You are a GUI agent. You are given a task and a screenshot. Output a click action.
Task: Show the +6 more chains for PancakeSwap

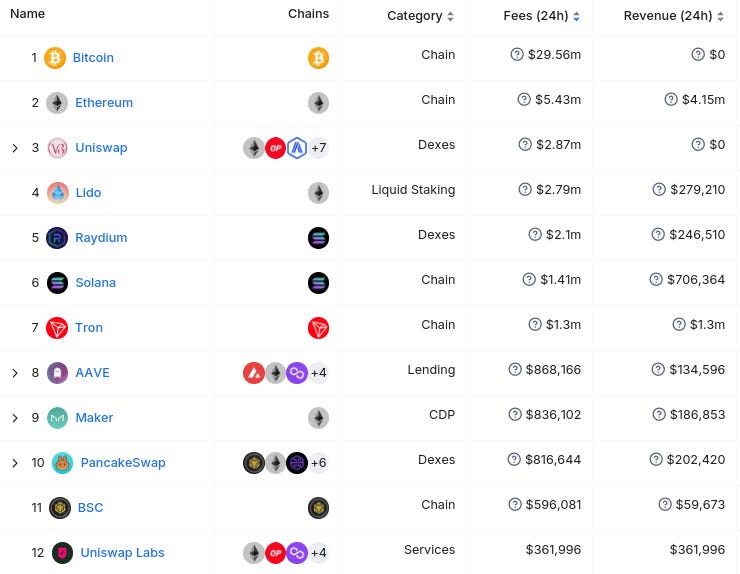click(x=319, y=463)
